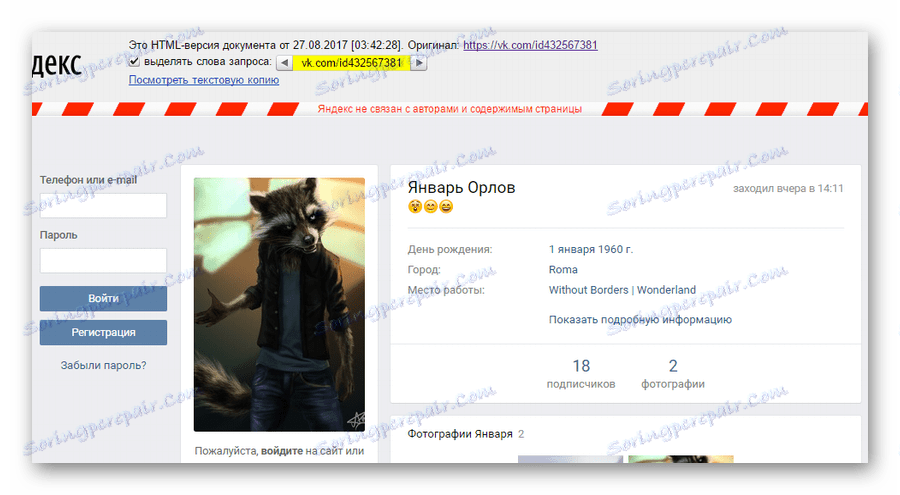Open the text copy link 'Посмотреть текстовую копию'

coord(204,80)
